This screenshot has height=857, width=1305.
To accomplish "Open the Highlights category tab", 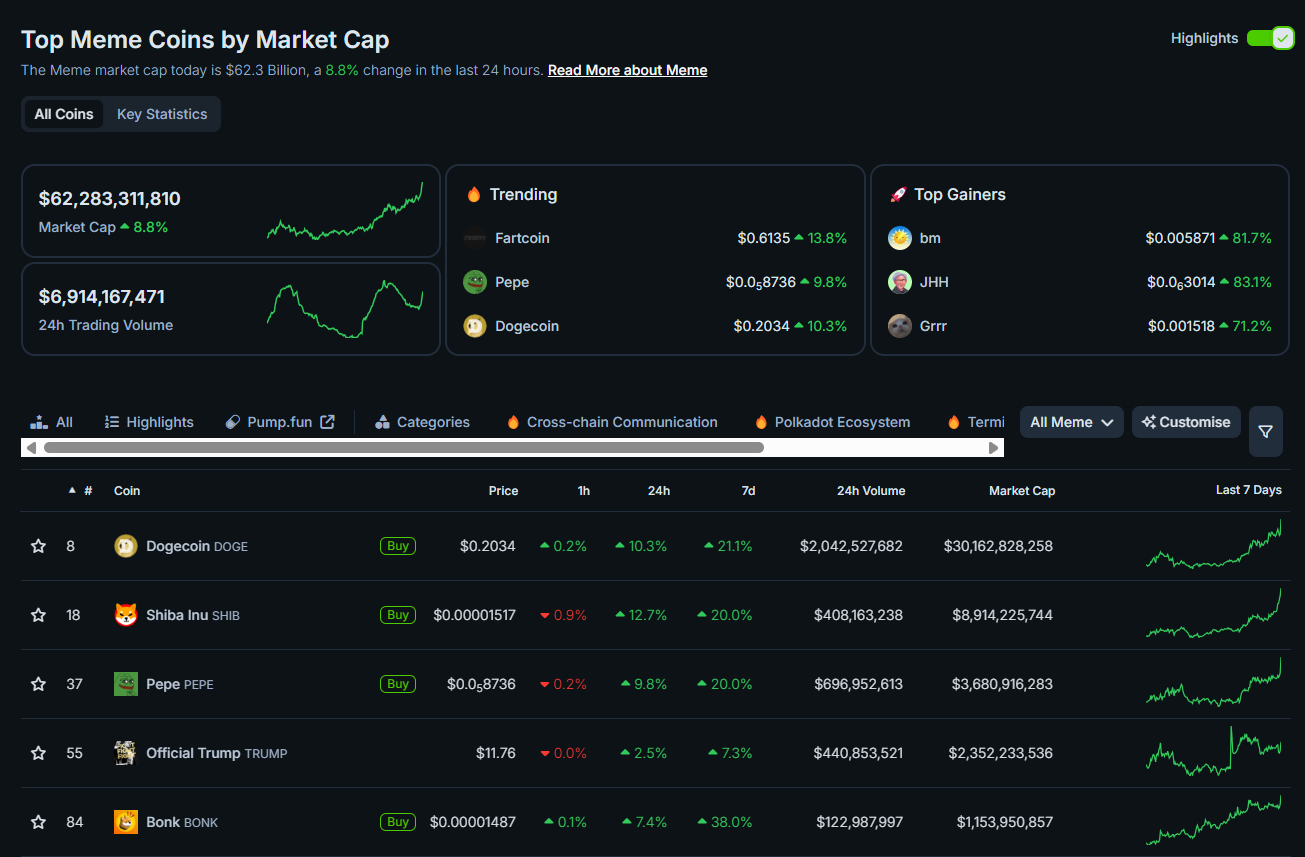I will pos(149,422).
